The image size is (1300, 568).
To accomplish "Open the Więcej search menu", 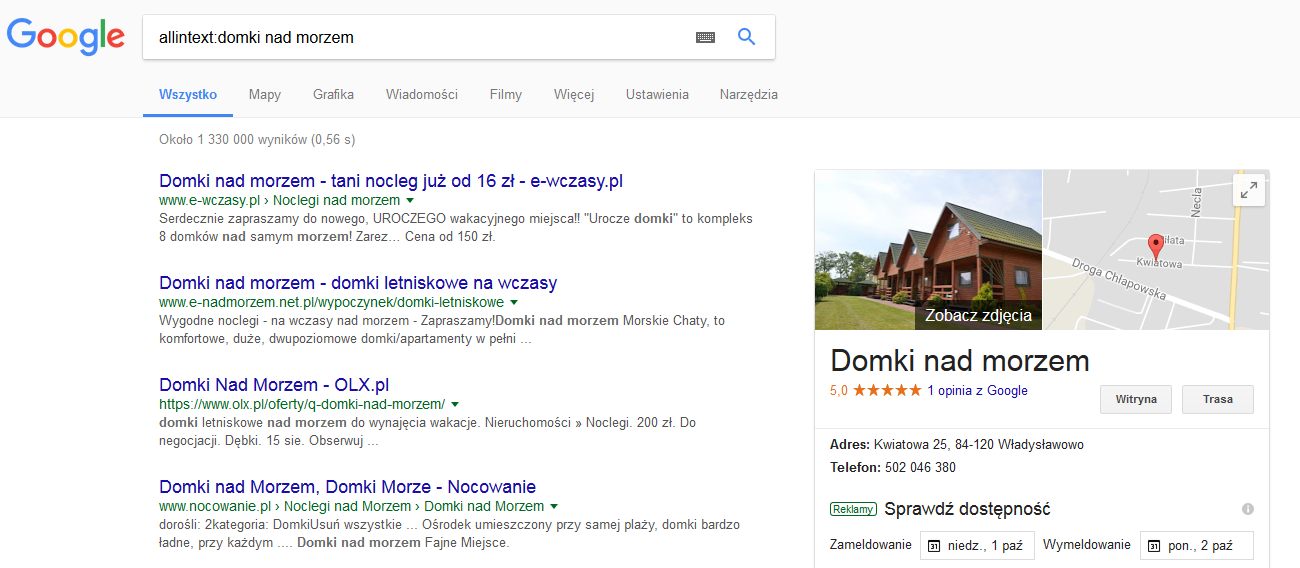I will tap(574, 95).
